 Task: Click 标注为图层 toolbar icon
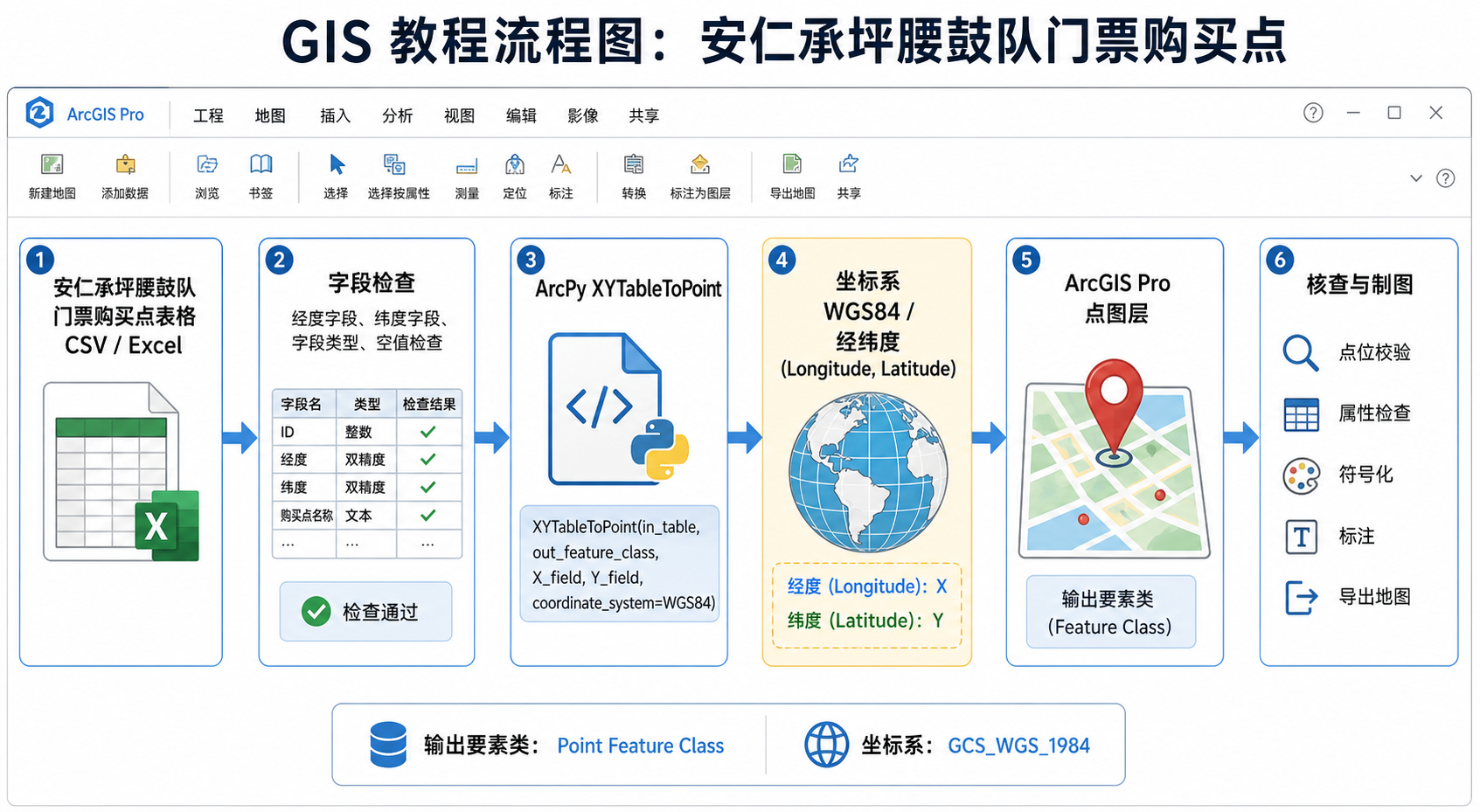click(x=700, y=163)
